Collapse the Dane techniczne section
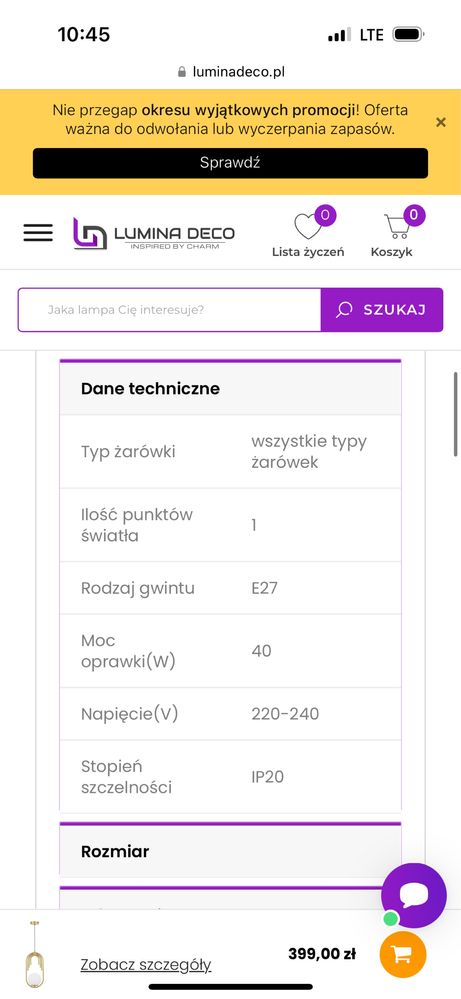 pos(230,389)
